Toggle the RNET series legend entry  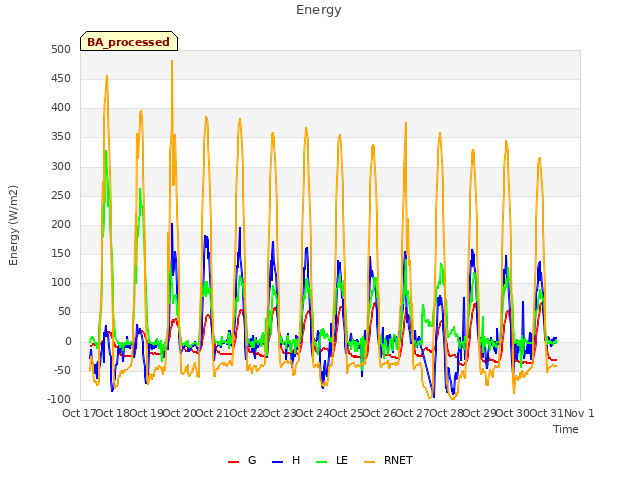click(388, 460)
